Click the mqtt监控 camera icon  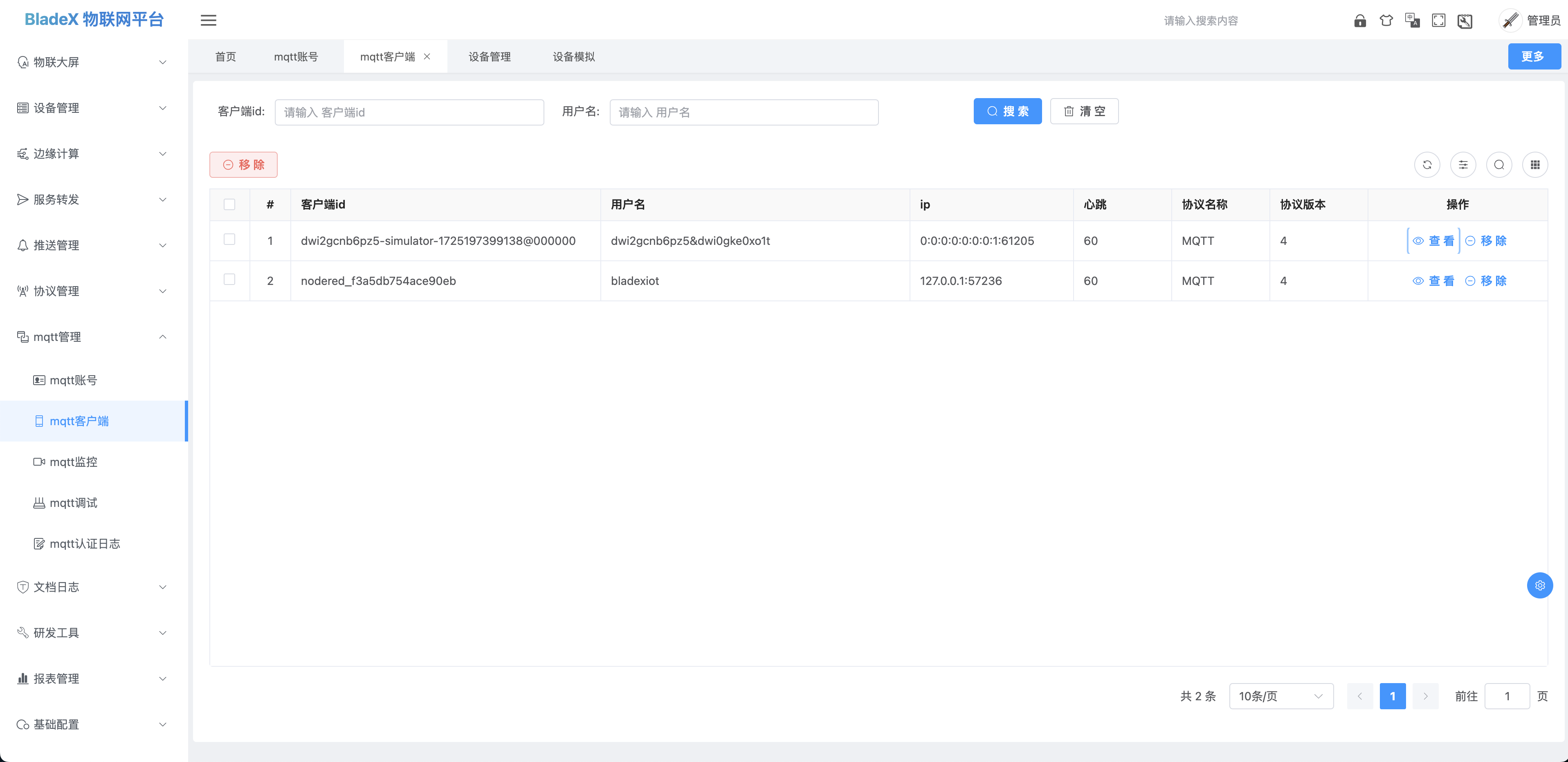pyautogui.click(x=39, y=462)
